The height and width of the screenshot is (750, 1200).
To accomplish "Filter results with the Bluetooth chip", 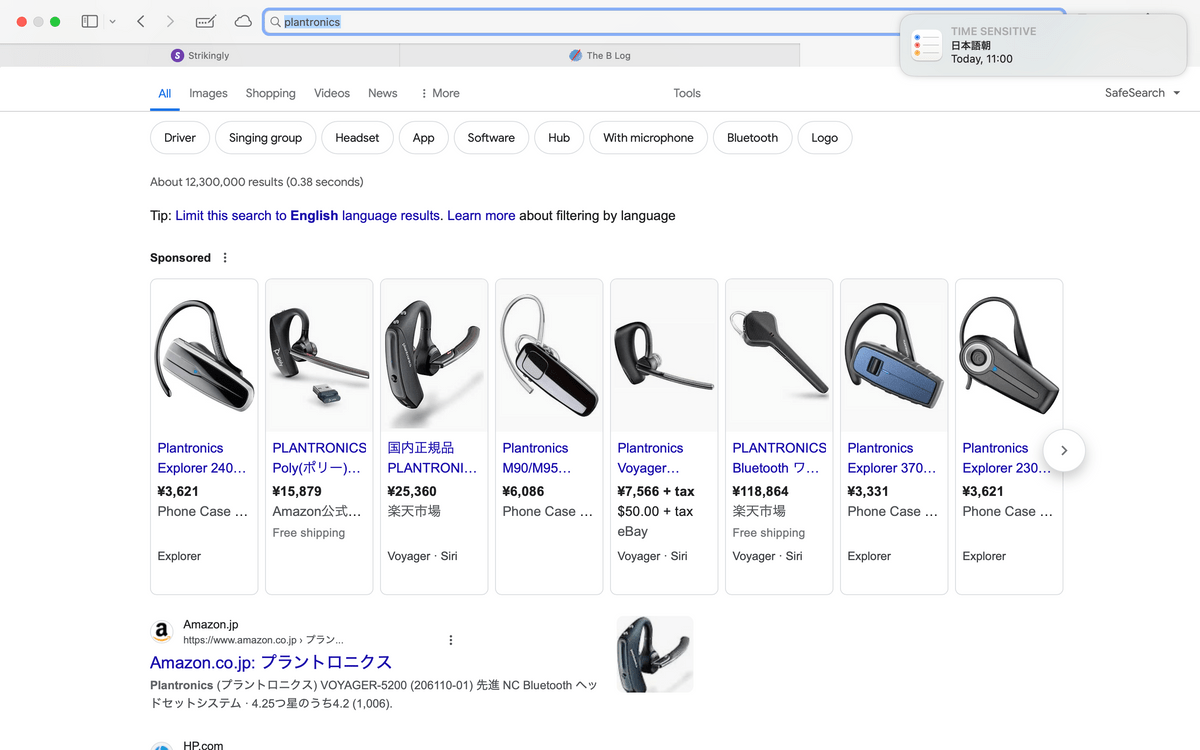I will [752, 138].
